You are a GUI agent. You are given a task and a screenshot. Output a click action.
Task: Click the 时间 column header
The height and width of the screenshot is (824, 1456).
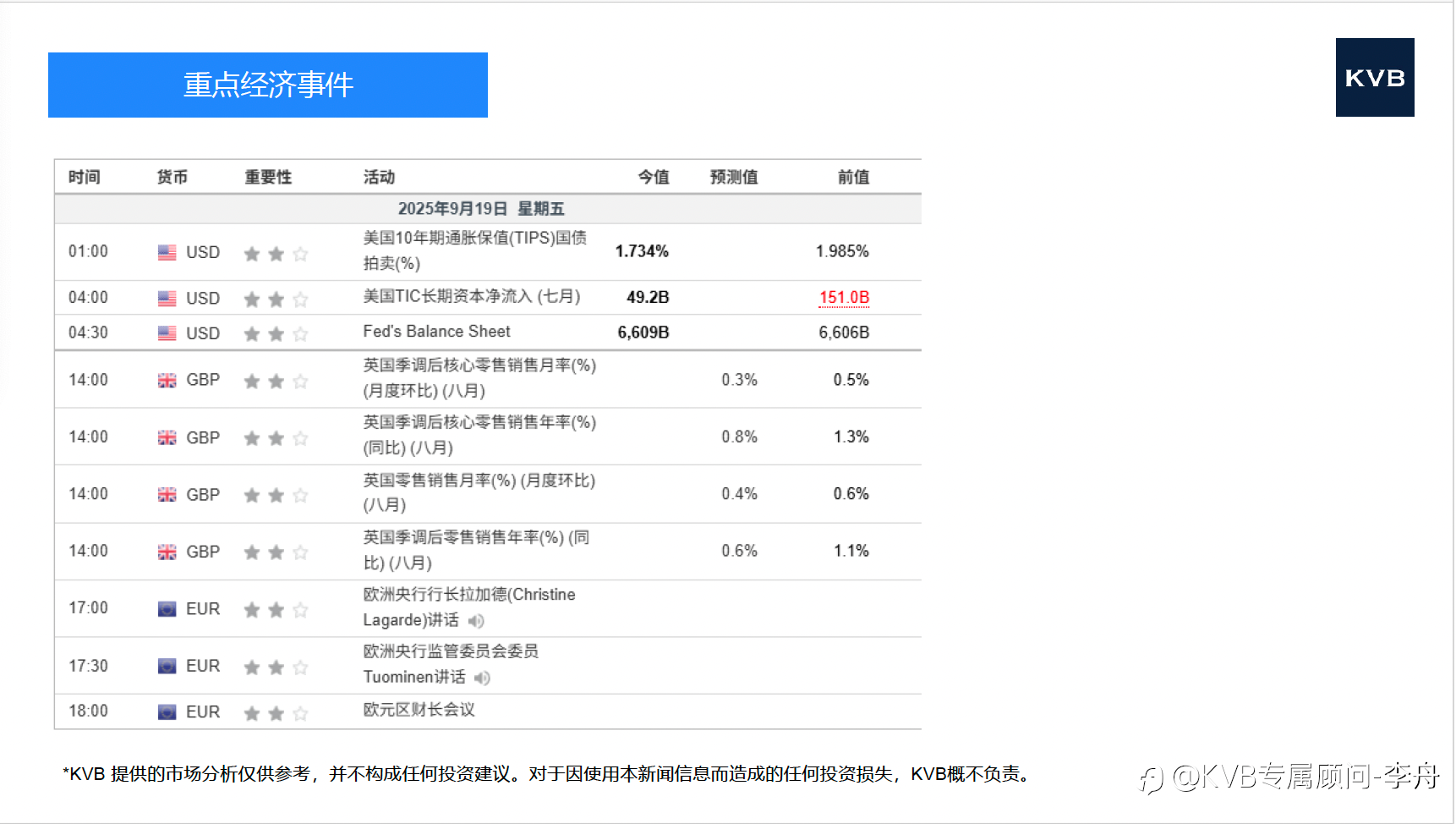point(85,177)
